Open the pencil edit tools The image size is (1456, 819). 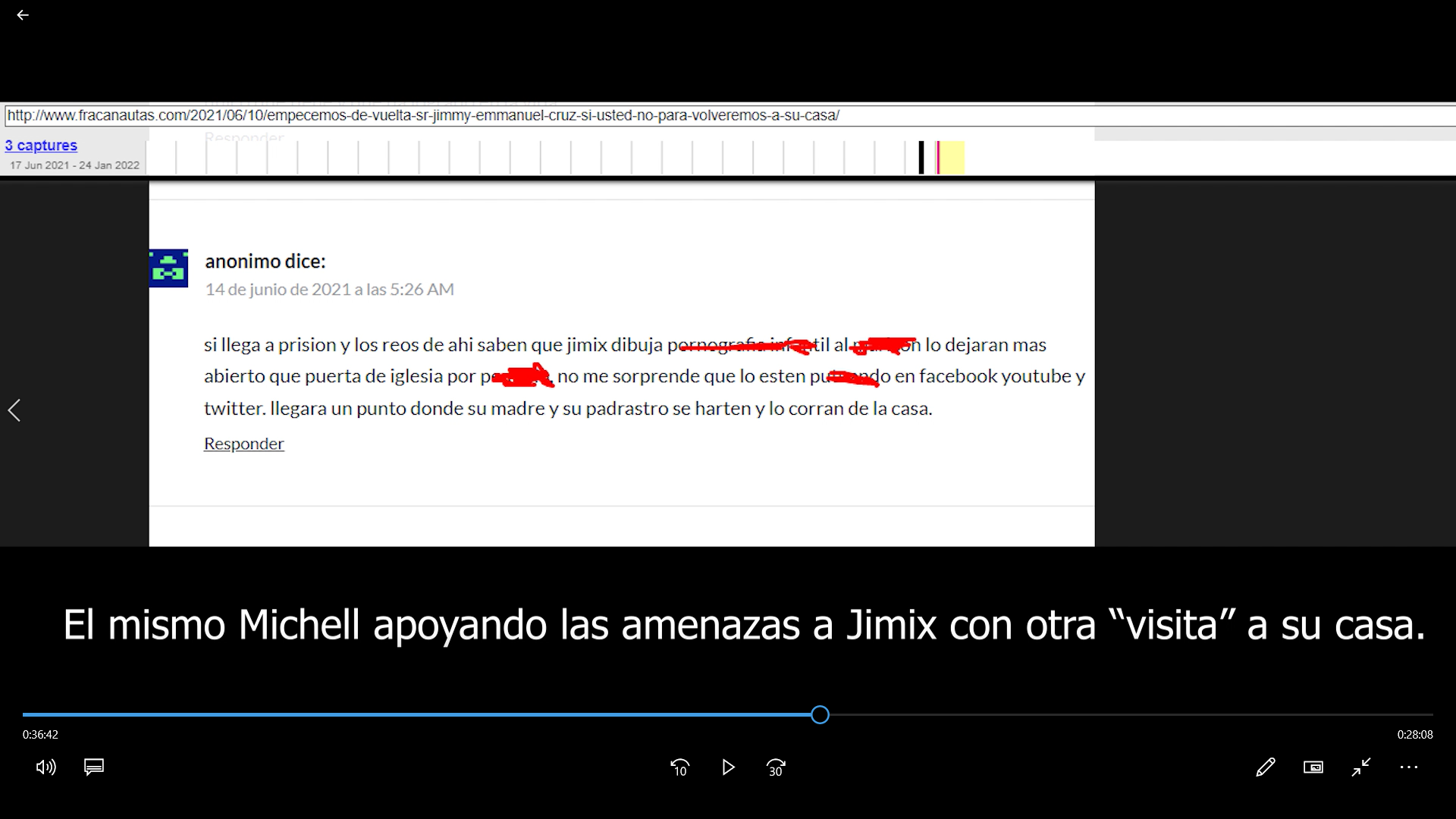click(x=1265, y=767)
